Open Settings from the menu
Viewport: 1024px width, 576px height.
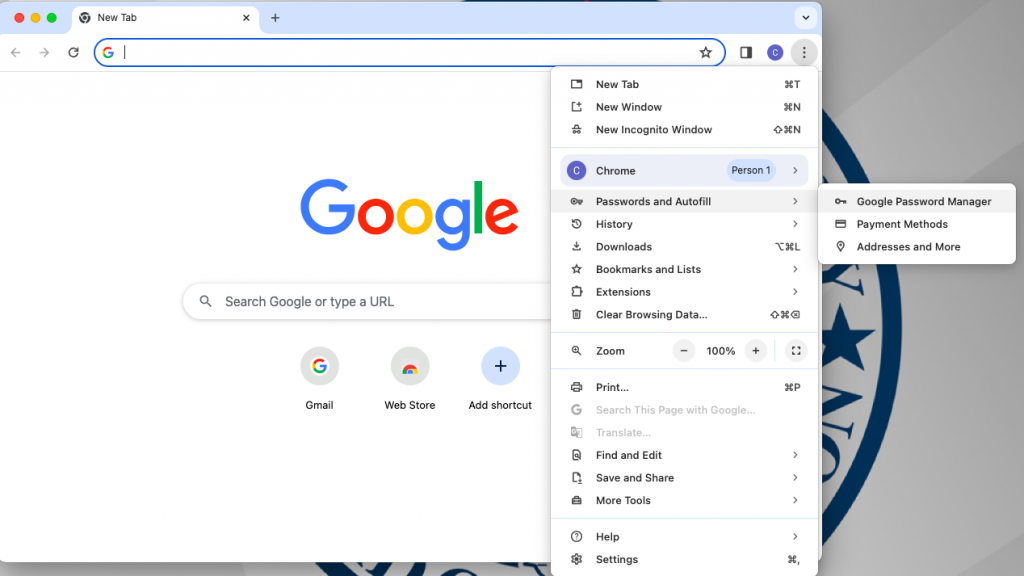(684, 559)
